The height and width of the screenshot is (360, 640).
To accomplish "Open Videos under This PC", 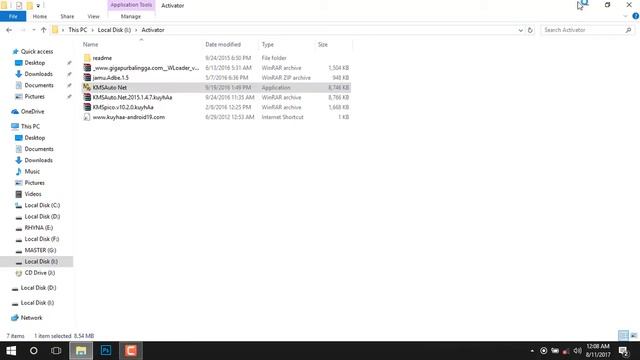I will tap(33, 194).
